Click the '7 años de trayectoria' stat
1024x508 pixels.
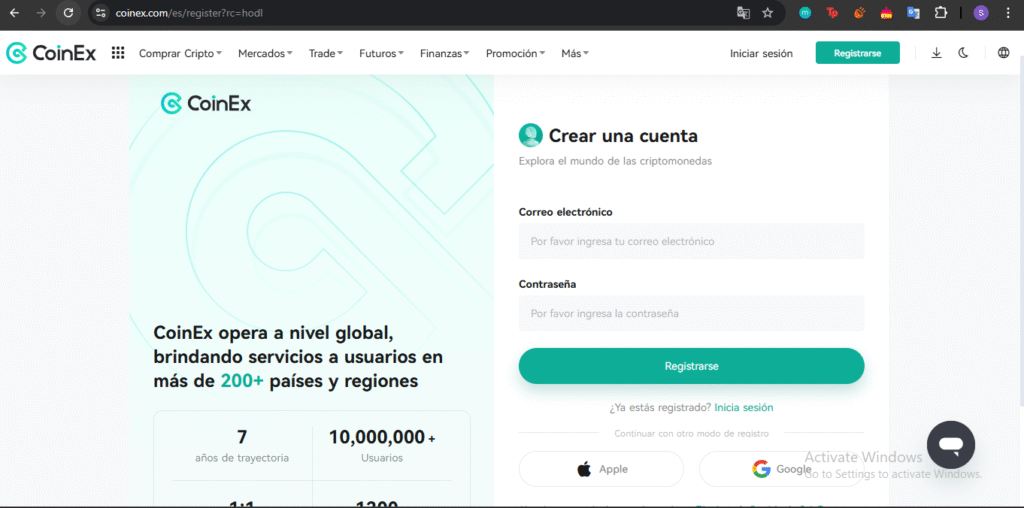point(242,445)
